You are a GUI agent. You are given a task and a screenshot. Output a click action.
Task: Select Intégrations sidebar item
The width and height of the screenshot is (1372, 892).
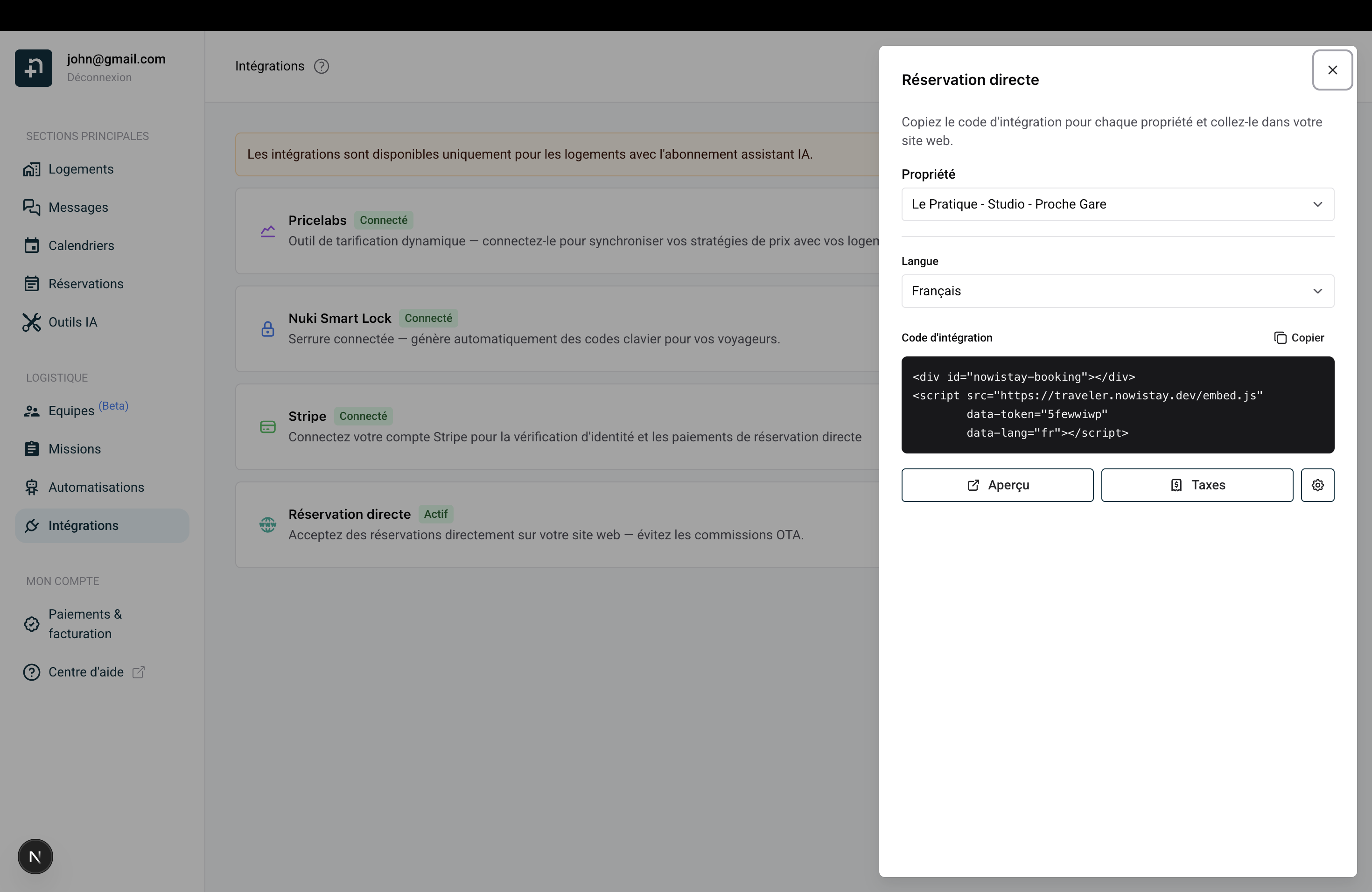tap(102, 525)
